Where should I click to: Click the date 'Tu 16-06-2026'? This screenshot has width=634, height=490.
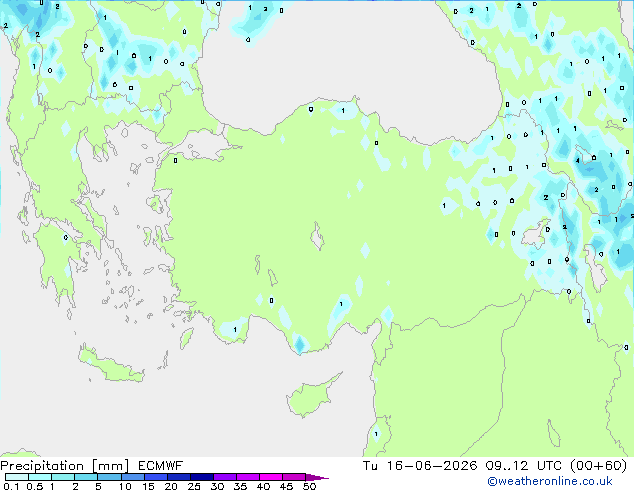click(x=420, y=466)
